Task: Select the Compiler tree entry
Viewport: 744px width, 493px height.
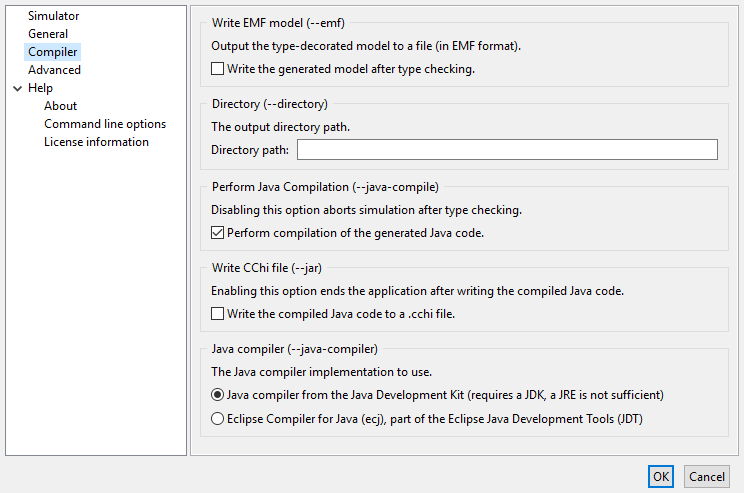Action: click(53, 52)
